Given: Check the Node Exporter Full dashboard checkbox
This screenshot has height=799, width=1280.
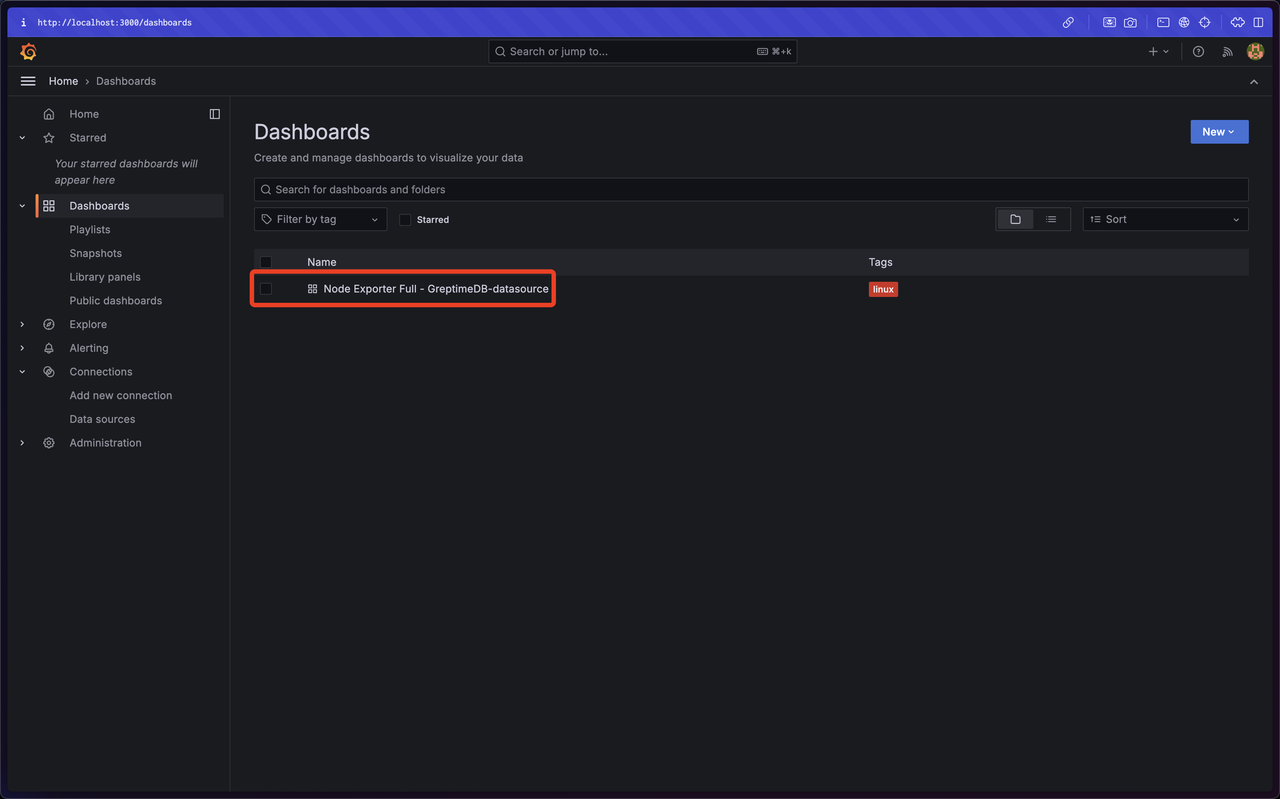Looking at the screenshot, I should click(266, 288).
